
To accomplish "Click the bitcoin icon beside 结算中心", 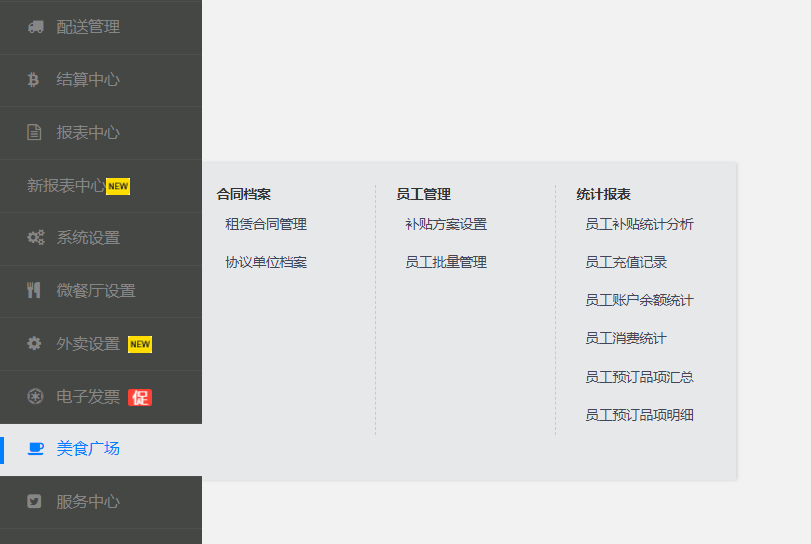I will pyautogui.click(x=33, y=80).
